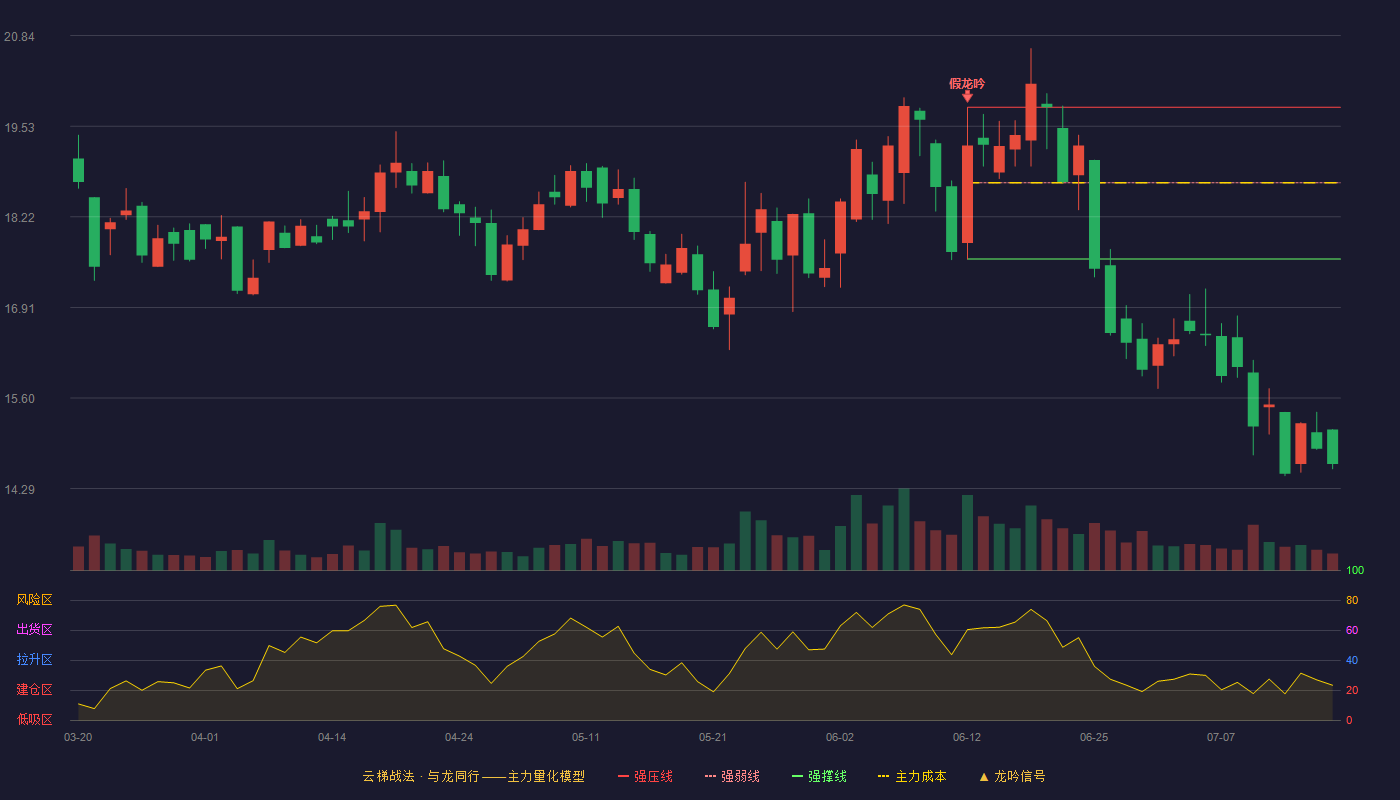The height and width of the screenshot is (800, 1400).
Task: Click the 06-25 date label
Action: [x=1094, y=737]
